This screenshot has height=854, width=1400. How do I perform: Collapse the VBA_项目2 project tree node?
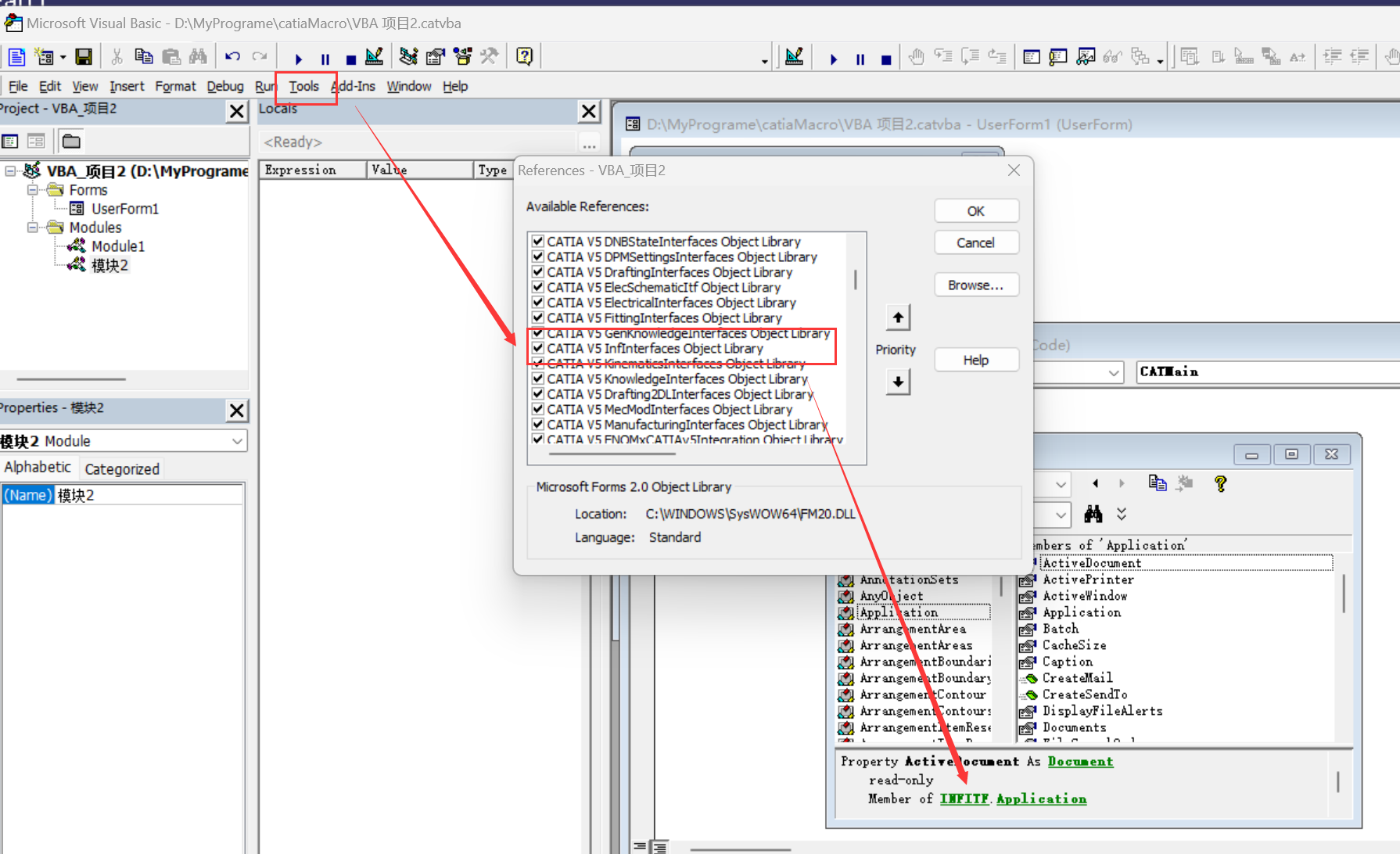[10, 170]
